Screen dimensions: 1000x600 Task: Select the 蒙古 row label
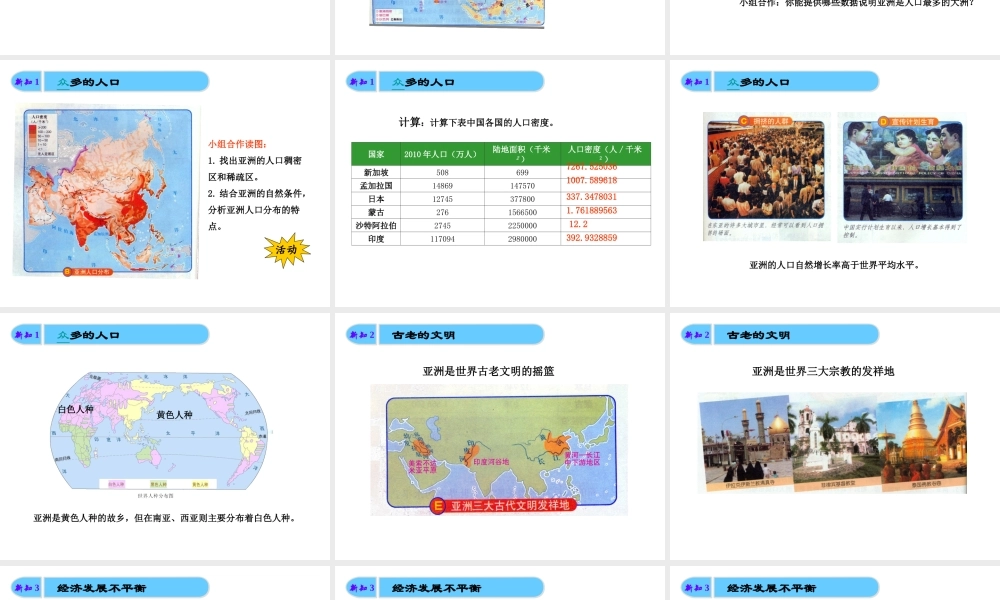point(376,212)
